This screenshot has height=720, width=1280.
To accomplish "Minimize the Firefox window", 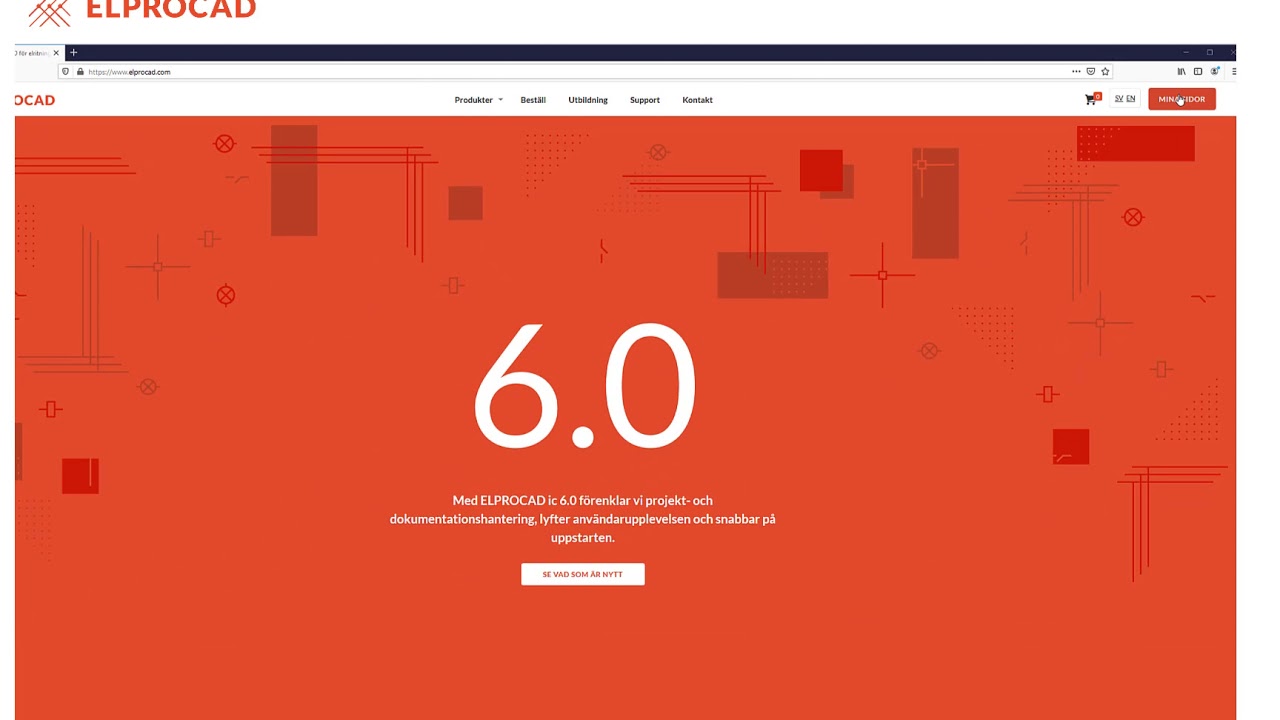I will click(1185, 52).
